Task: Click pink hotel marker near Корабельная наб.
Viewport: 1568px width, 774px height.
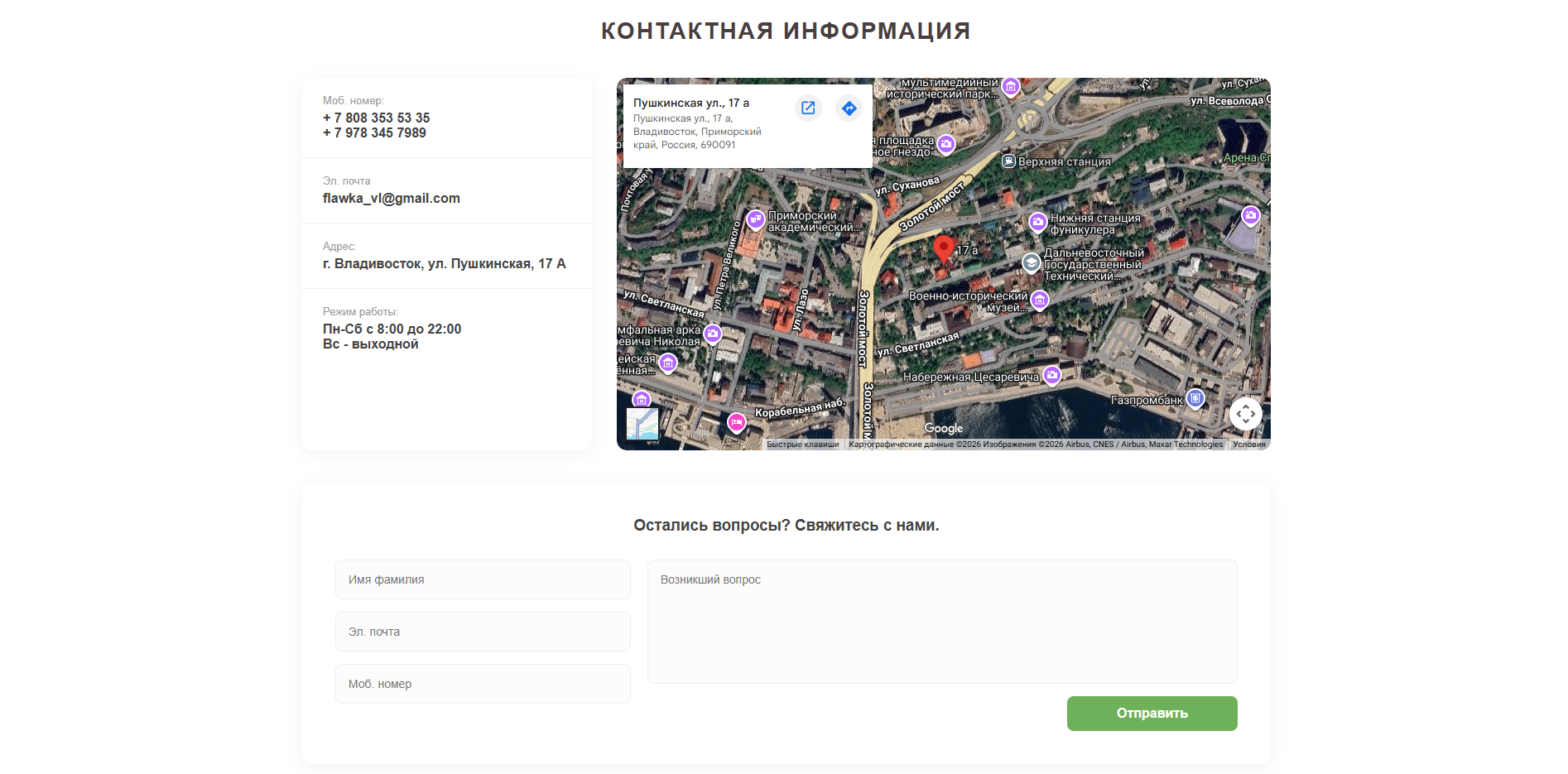Action: point(736,423)
